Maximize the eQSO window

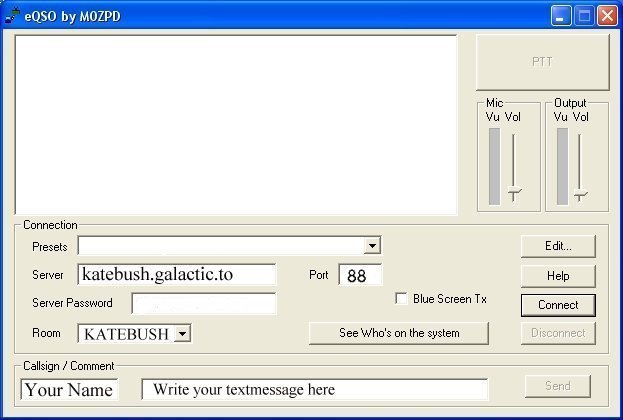585,15
